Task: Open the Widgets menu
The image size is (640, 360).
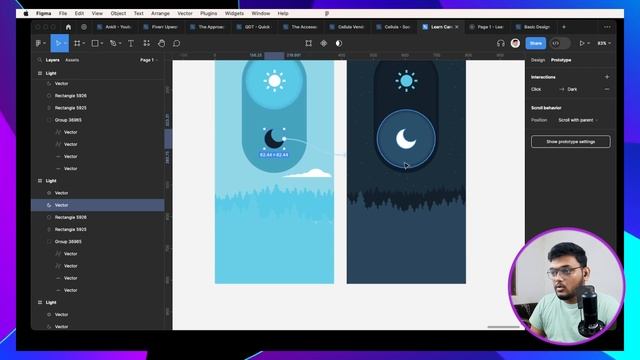Action: click(234, 13)
